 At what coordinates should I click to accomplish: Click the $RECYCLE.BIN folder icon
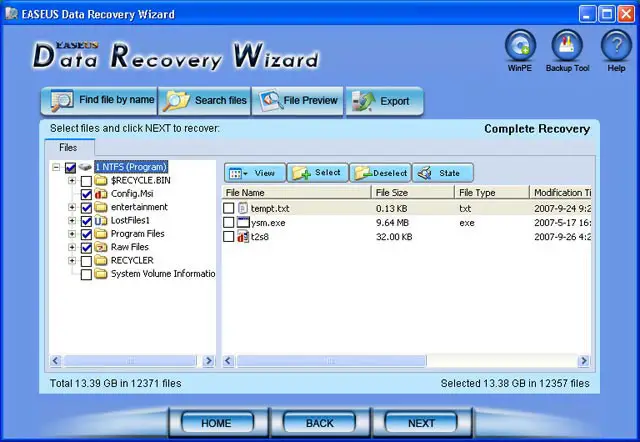[x=100, y=180]
